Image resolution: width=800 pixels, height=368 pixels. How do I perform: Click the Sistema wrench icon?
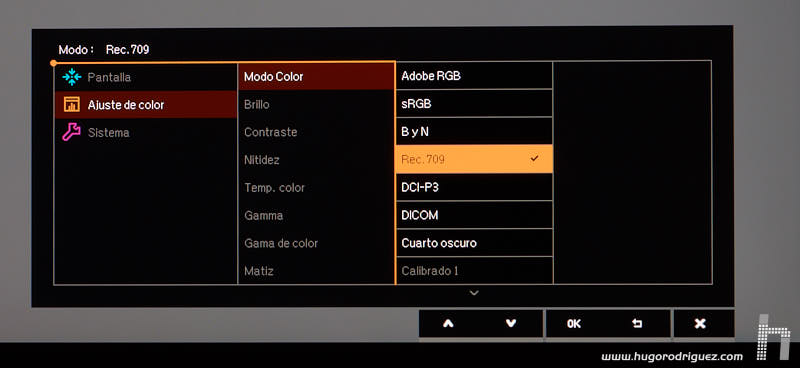[x=71, y=132]
